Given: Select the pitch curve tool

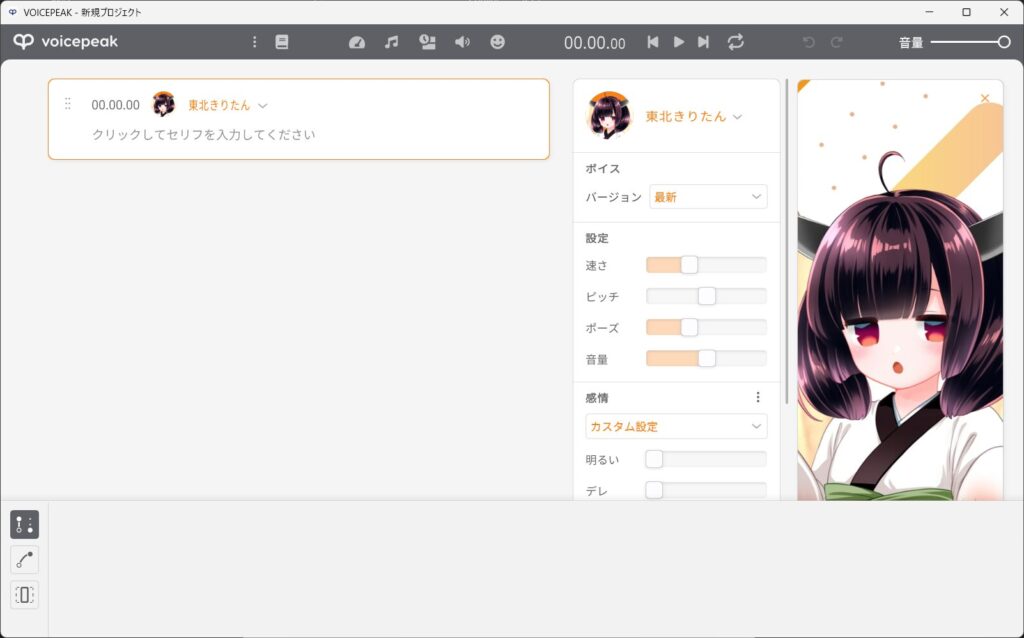Looking at the screenshot, I should click(25, 560).
